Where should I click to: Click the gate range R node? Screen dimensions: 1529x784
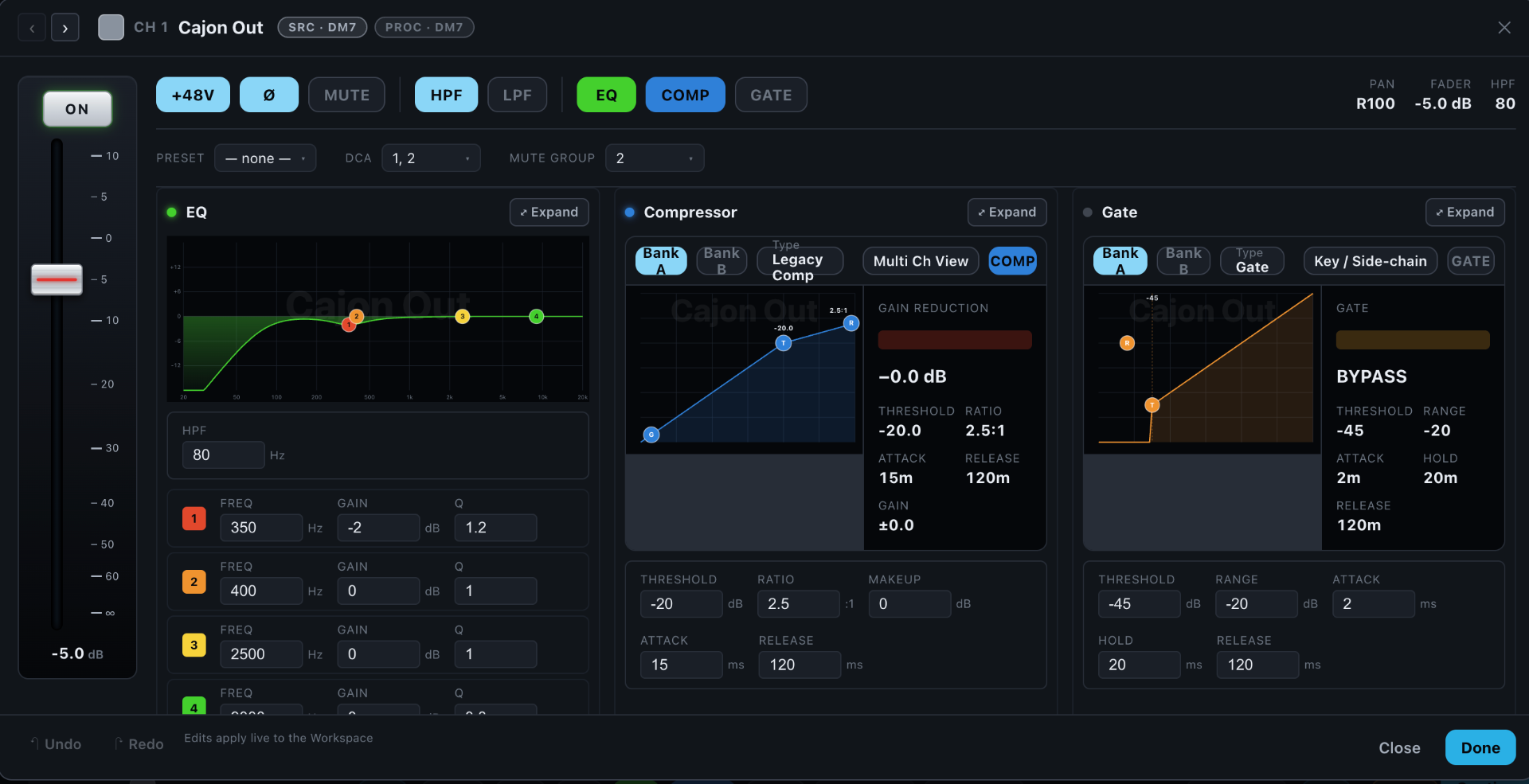(x=1127, y=343)
